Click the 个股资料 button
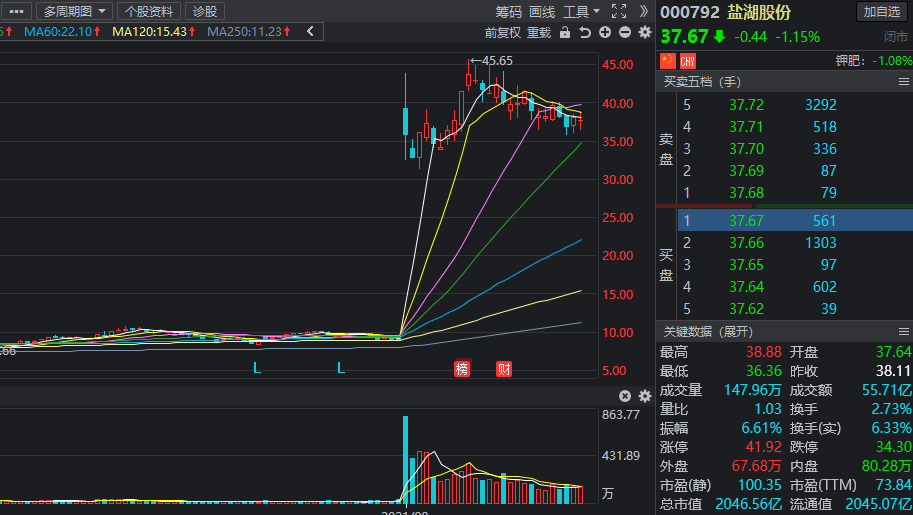Viewport: 913px width, 515px height. tap(148, 11)
